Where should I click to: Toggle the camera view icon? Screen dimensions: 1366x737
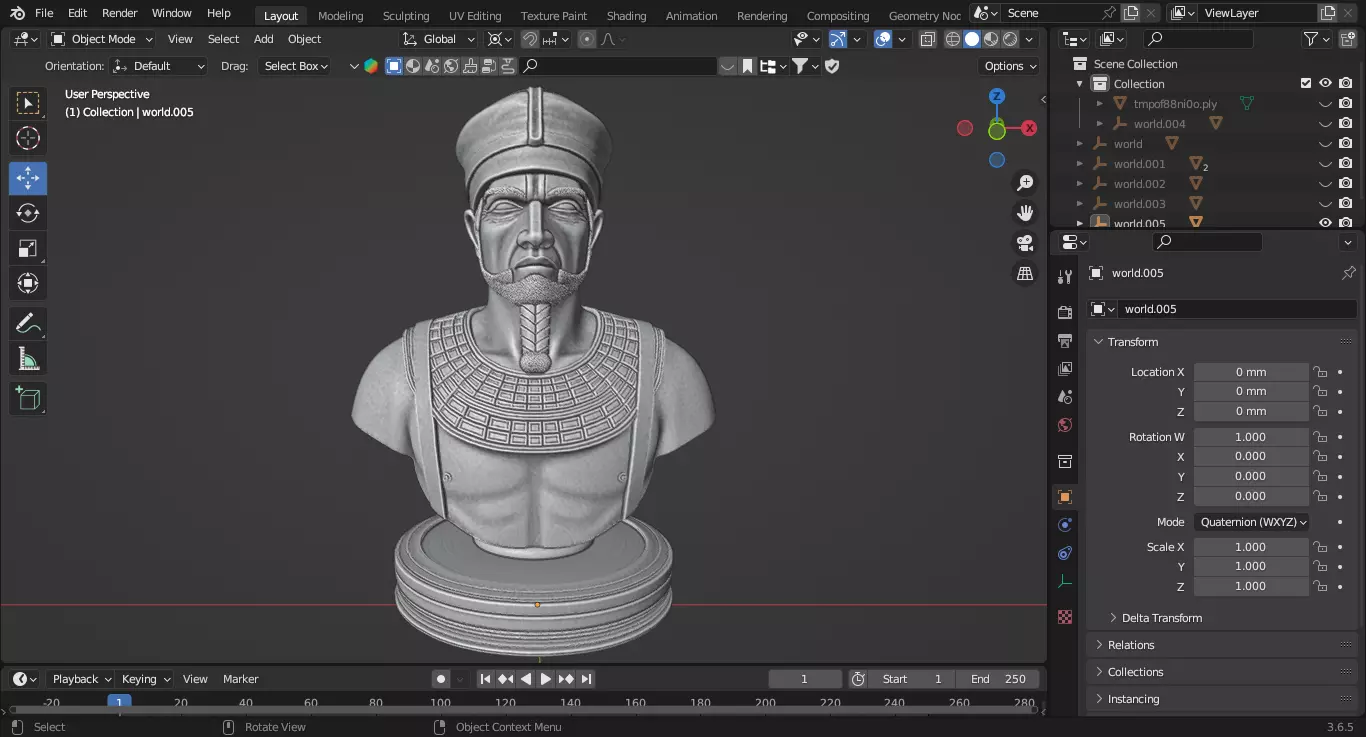click(x=1025, y=243)
